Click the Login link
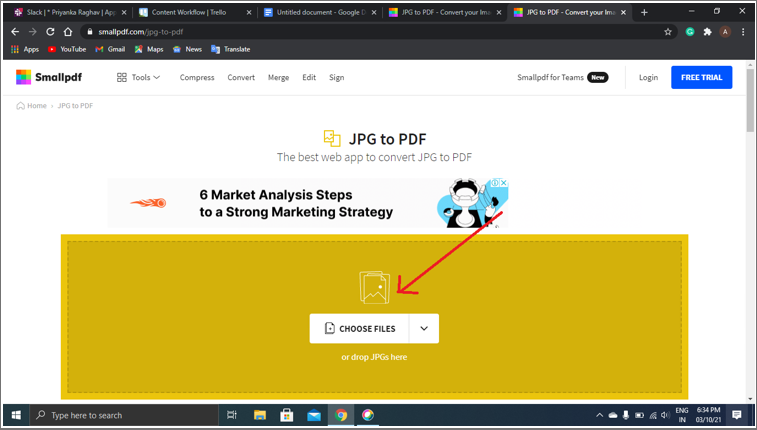757x430 pixels. pyautogui.click(x=648, y=77)
